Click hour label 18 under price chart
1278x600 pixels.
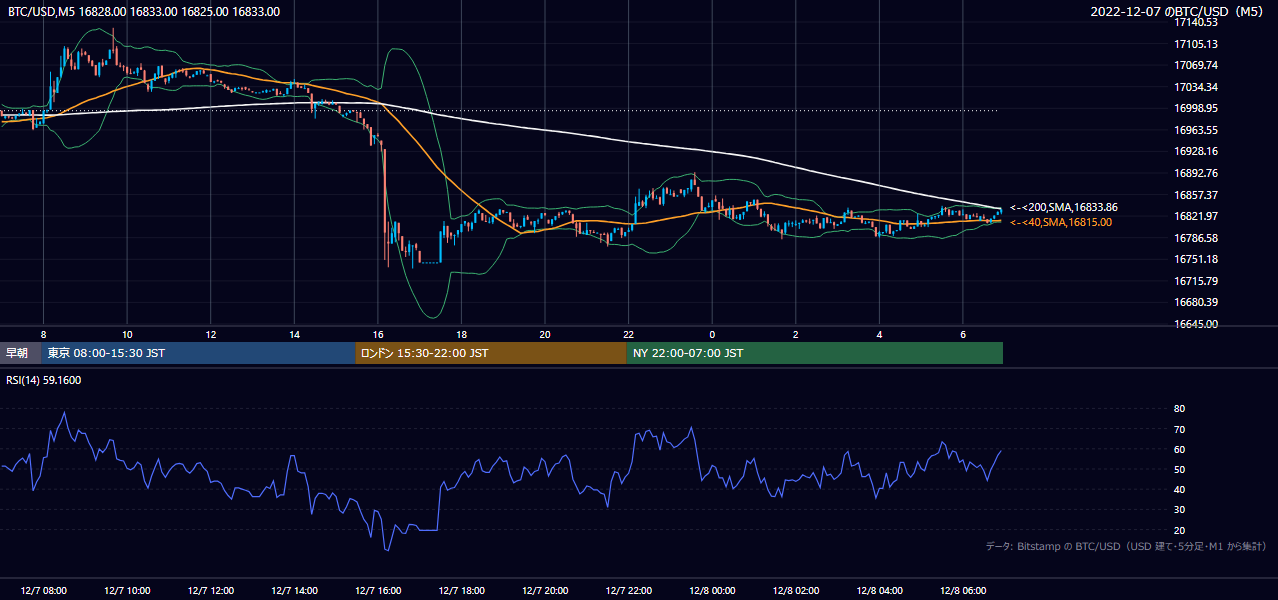tap(461, 334)
